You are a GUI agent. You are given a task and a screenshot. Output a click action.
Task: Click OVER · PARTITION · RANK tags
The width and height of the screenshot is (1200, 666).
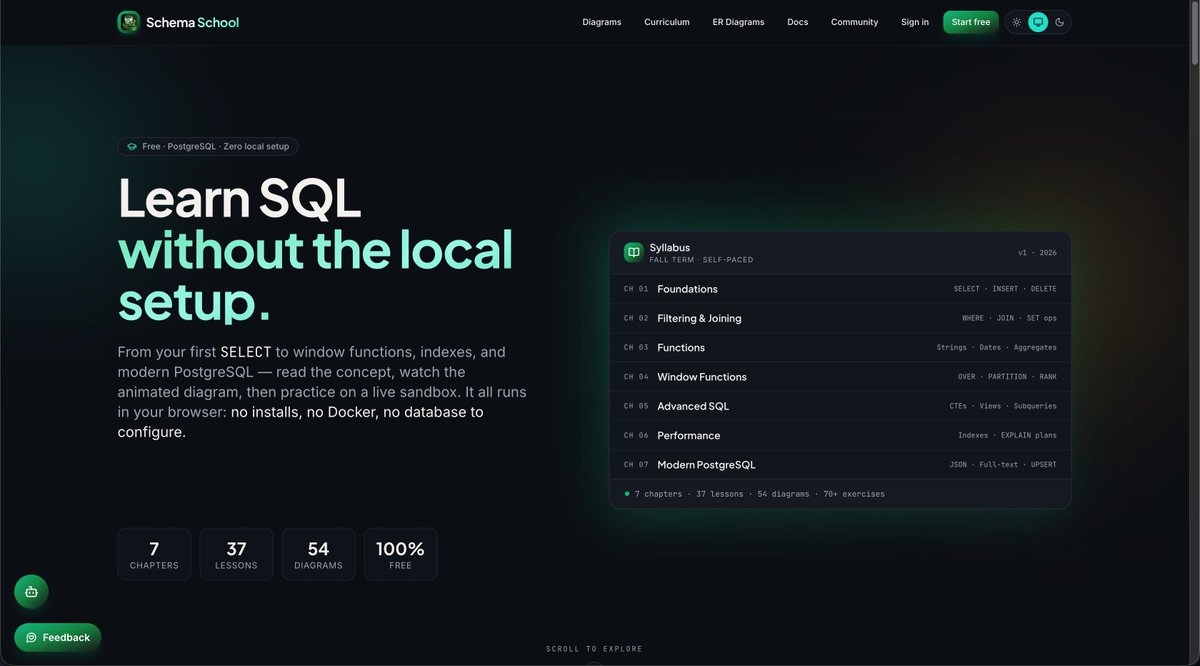(x=1007, y=377)
